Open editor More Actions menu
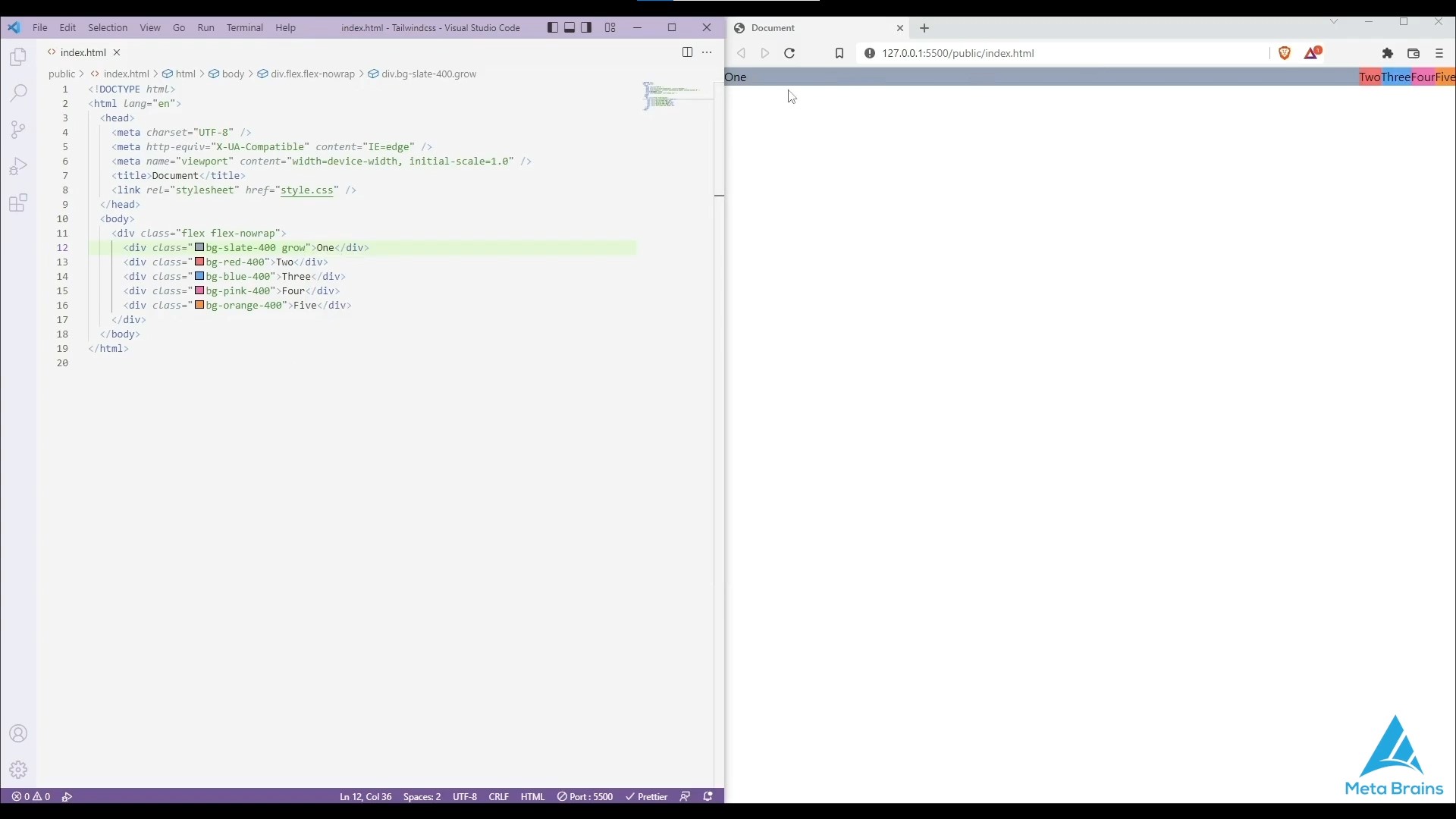The width and height of the screenshot is (1456, 819). pyautogui.click(x=708, y=52)
